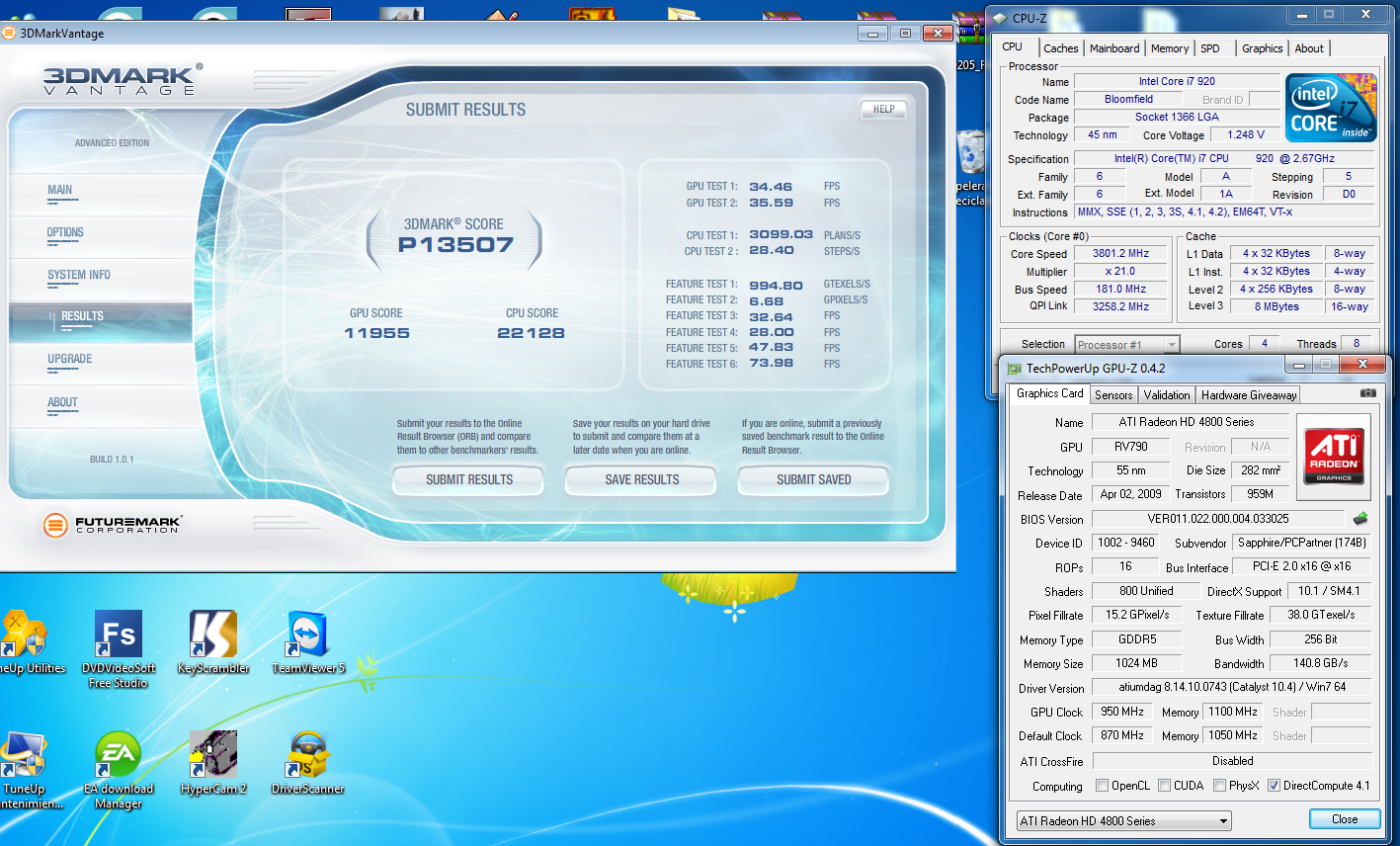
Task: Open the Recycle Bin desktop icon
Action: 971,168
